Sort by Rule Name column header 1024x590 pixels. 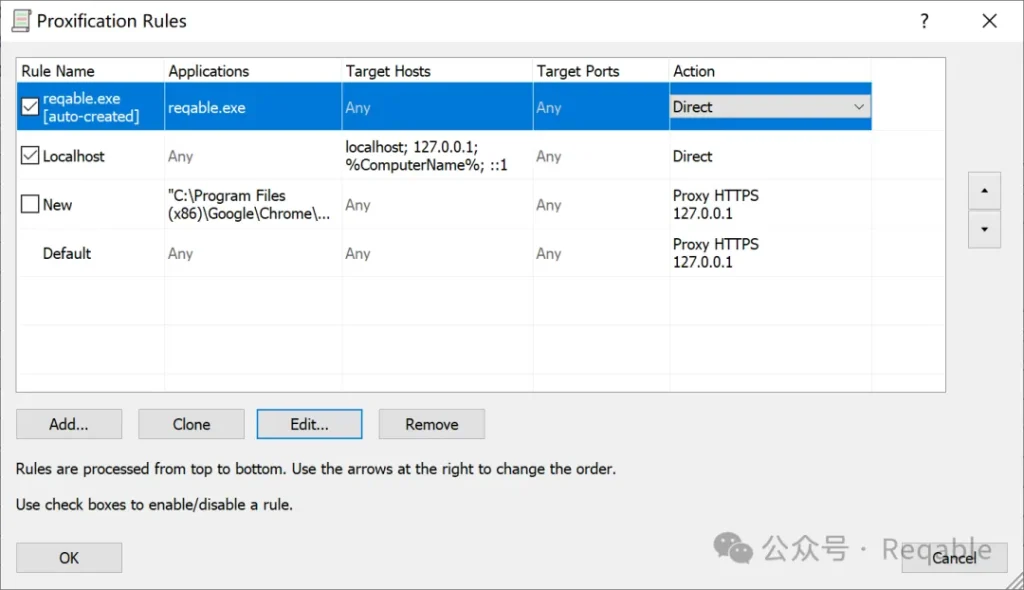pos(90,71)
